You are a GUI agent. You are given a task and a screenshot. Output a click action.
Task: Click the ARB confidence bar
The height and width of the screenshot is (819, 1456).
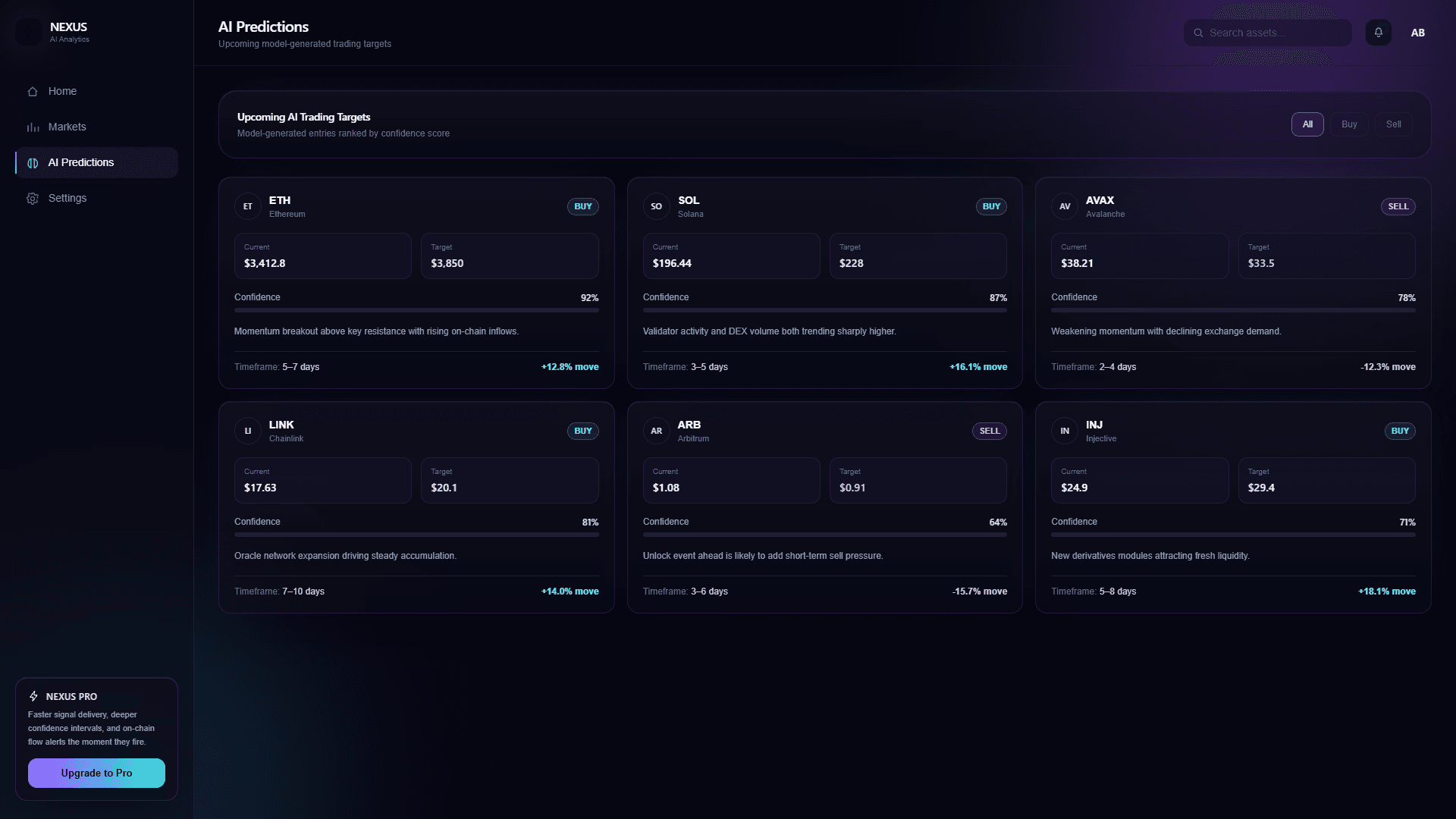(x=825, y=535)
